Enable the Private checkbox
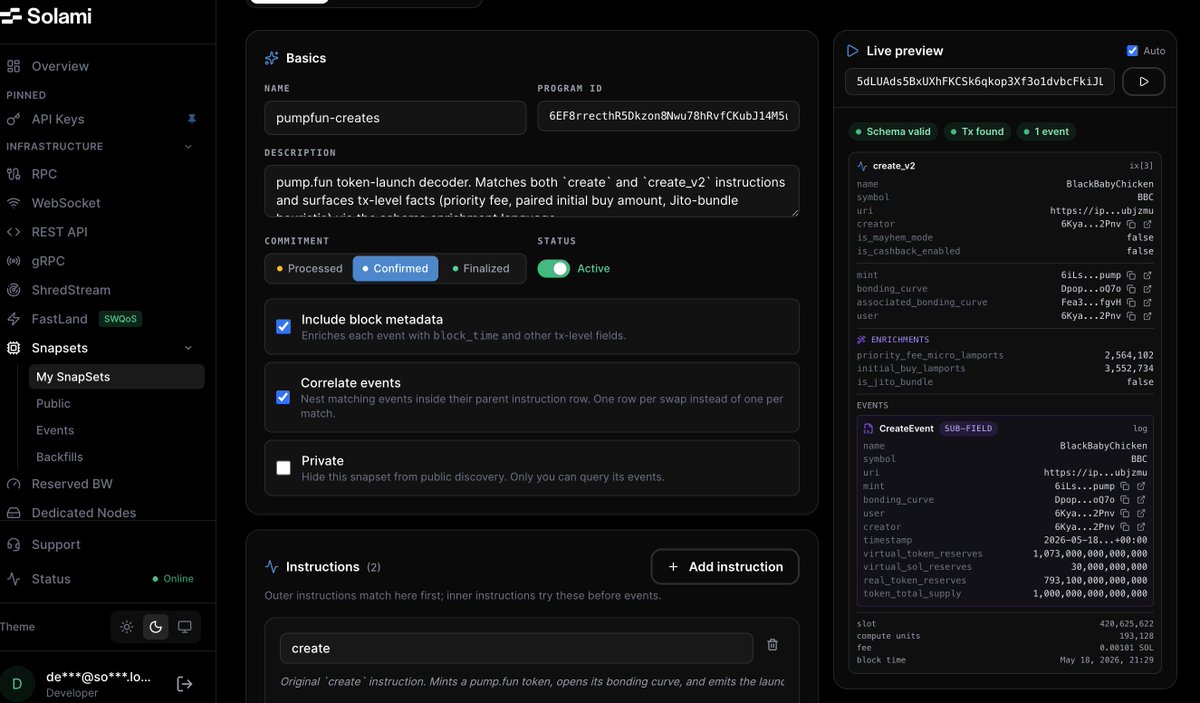Image resolution: width=1200 pixels, height=703 pixels. 283,467
